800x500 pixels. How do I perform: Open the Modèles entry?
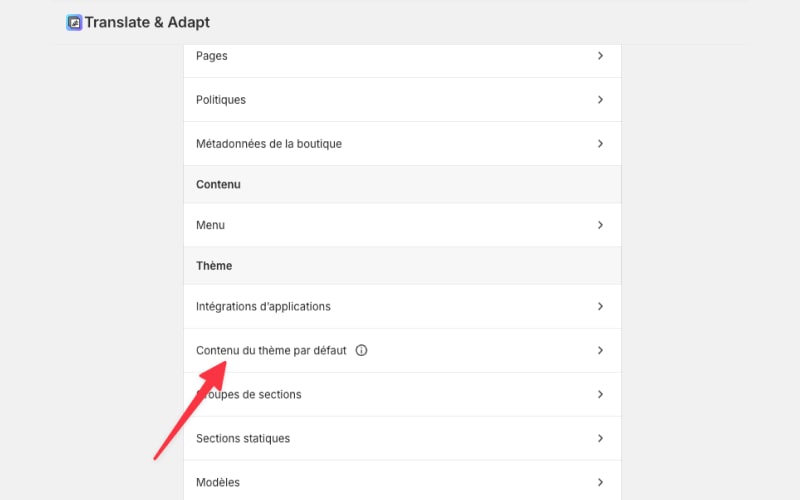pyautogui.click(x=218, y=482)
